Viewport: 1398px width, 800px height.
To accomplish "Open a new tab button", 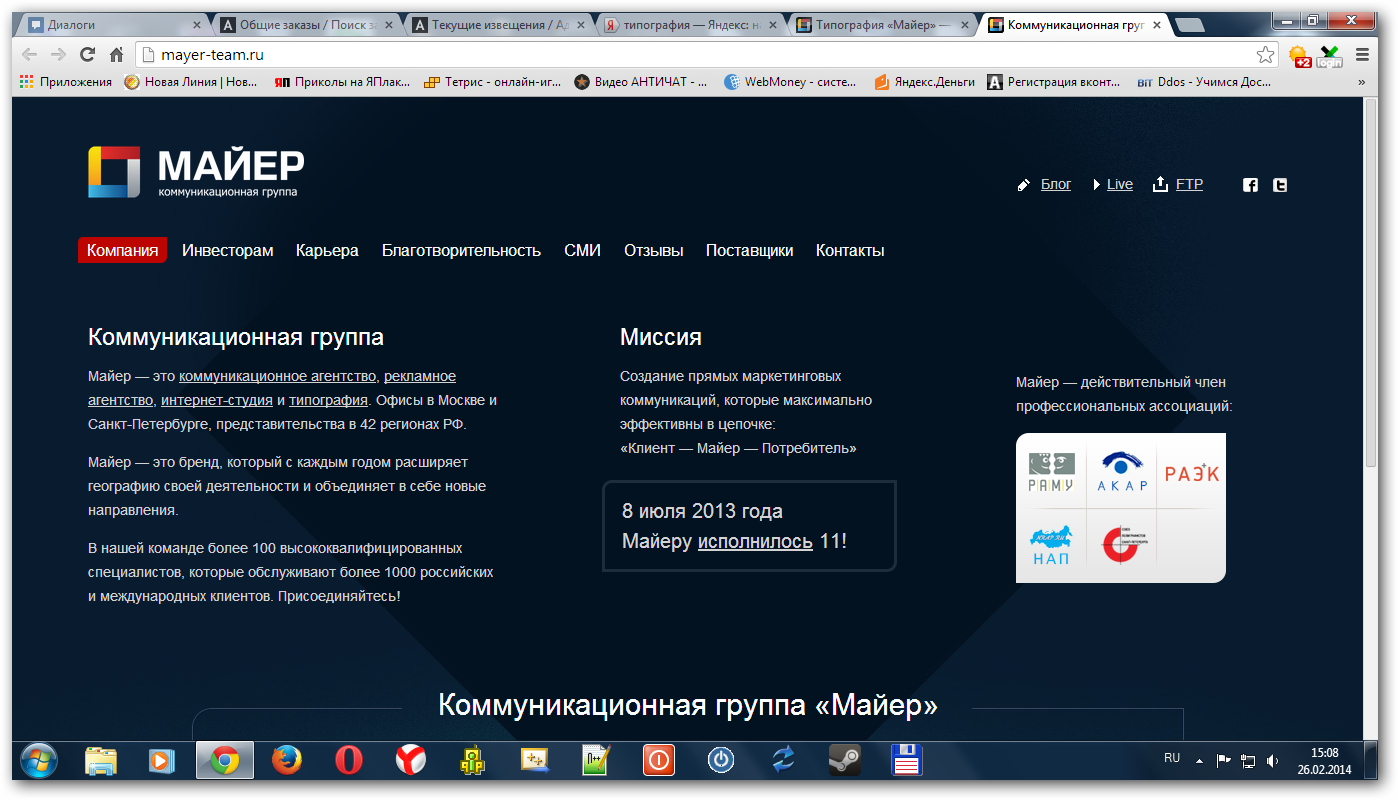I will point(1190,25).
